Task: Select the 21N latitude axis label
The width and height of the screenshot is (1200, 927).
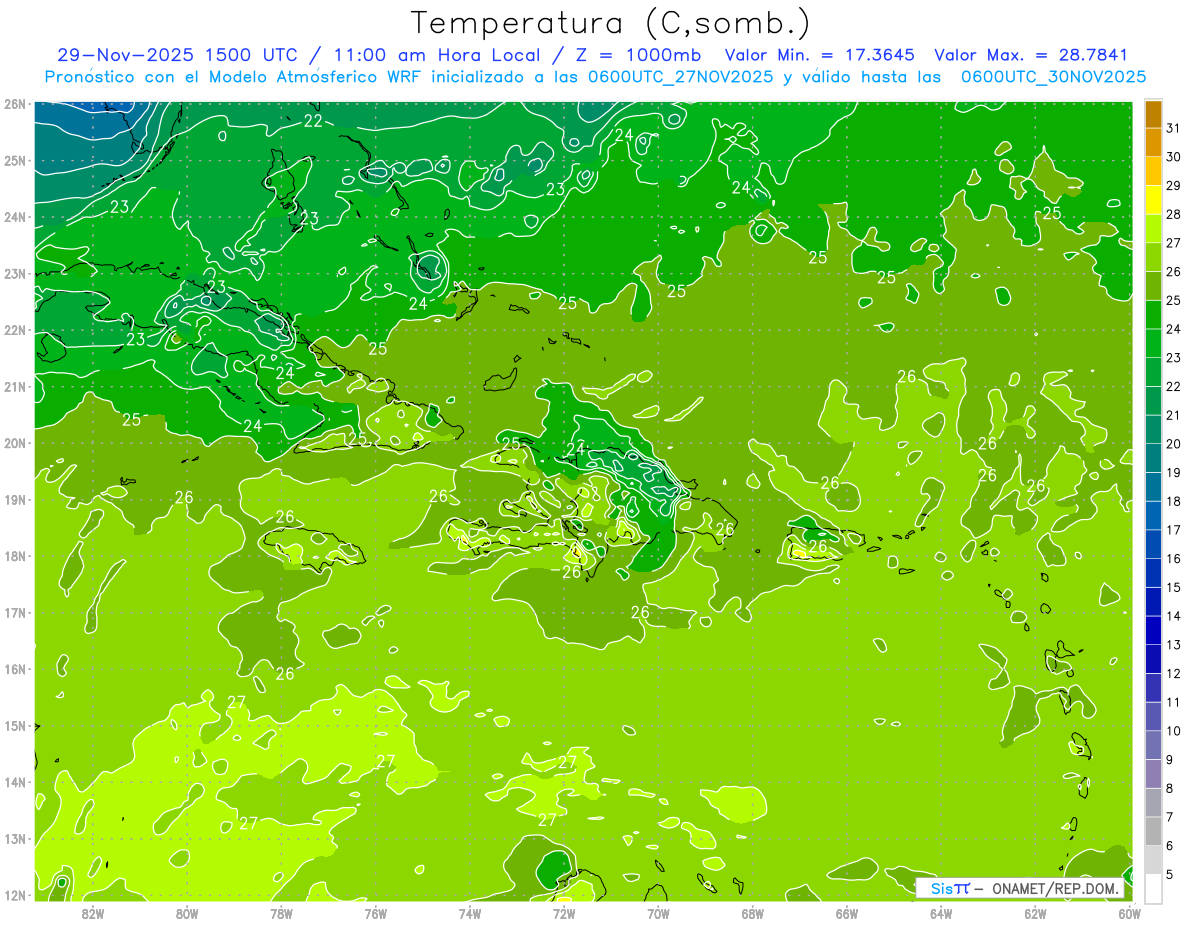Action: pyautogui.click(x=15, y=387)
